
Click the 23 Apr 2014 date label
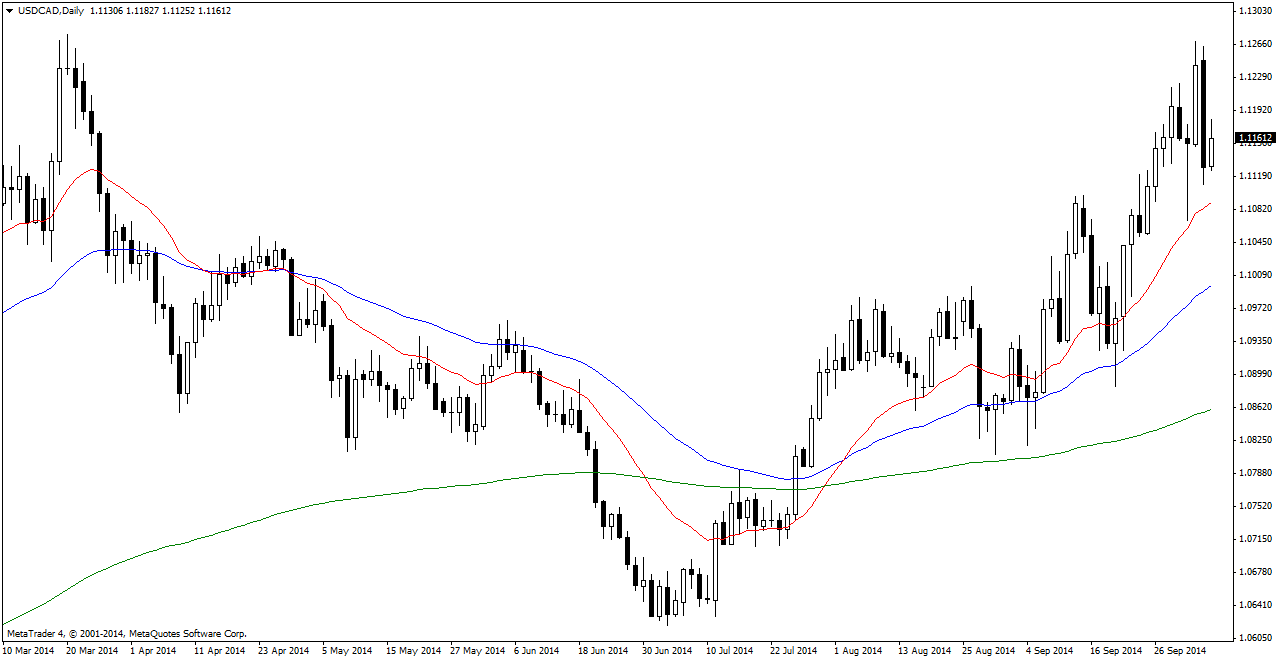283,651
